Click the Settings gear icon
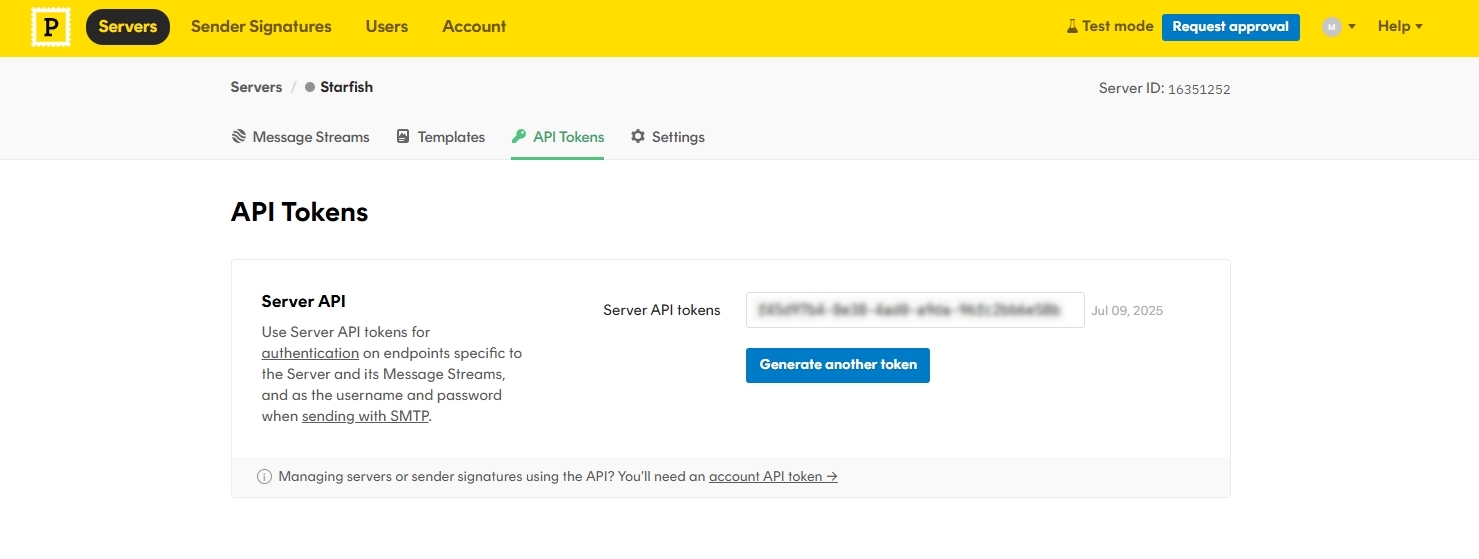The image size is (1479, 559). coord(638,136)
